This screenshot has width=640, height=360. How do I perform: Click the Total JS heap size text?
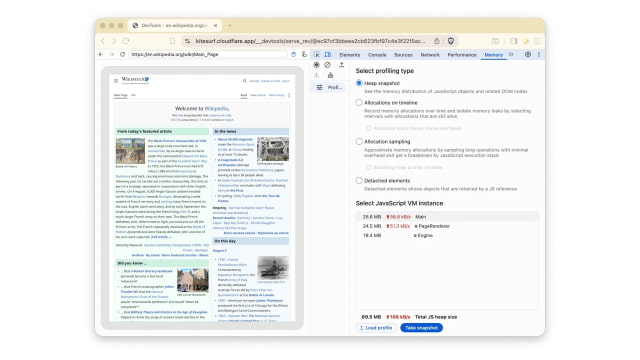click(436, 317)
